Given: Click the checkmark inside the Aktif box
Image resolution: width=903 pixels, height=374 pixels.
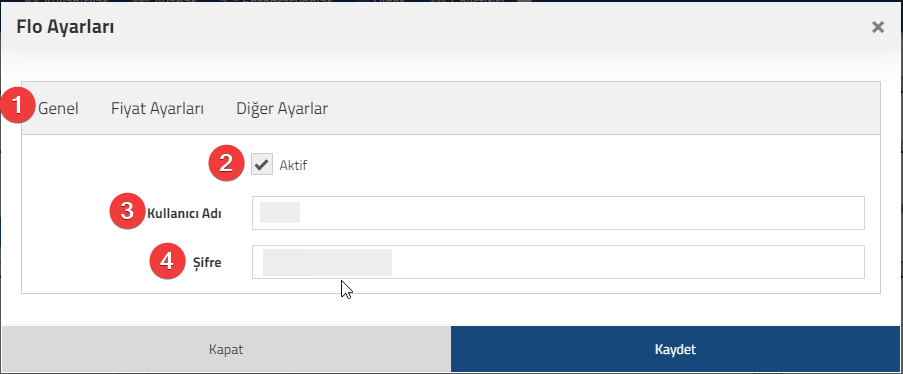Looking at the screenshot, I should click(262, 165).
